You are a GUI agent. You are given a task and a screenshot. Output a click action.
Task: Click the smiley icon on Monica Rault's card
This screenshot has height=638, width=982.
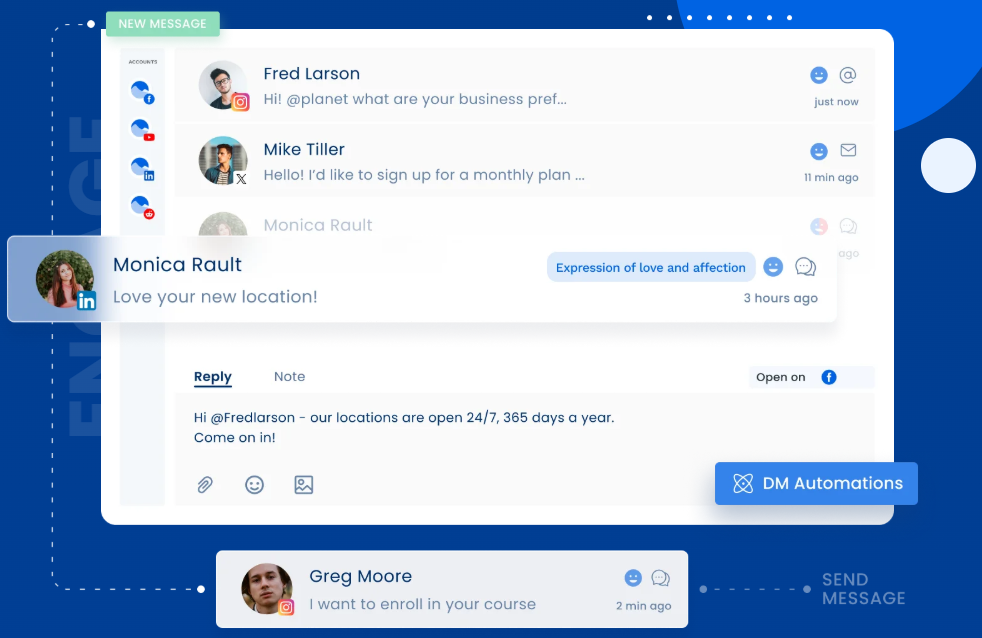point(773,267)
